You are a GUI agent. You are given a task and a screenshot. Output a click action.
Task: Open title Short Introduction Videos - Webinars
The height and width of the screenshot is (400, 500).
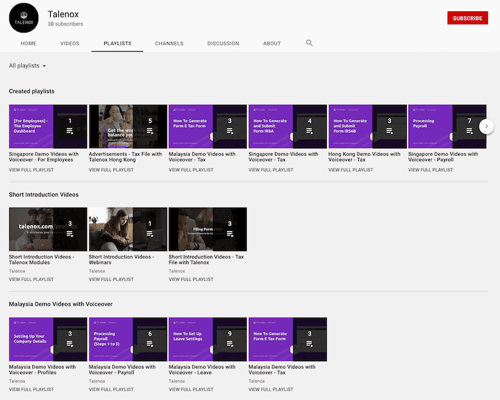tap(121, 260)
